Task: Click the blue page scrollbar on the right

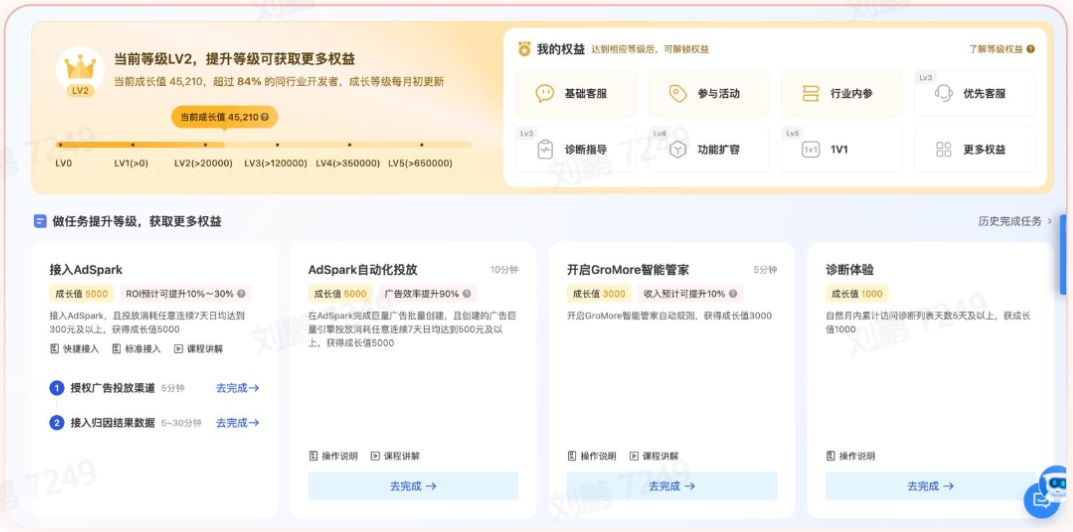Action: tap(1063, 255)
